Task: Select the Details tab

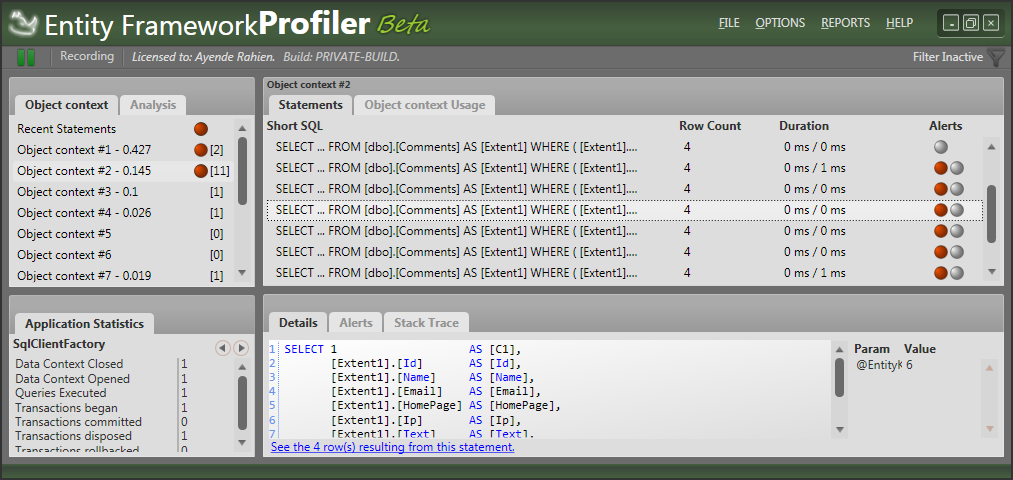Action: tap(298, 322)
